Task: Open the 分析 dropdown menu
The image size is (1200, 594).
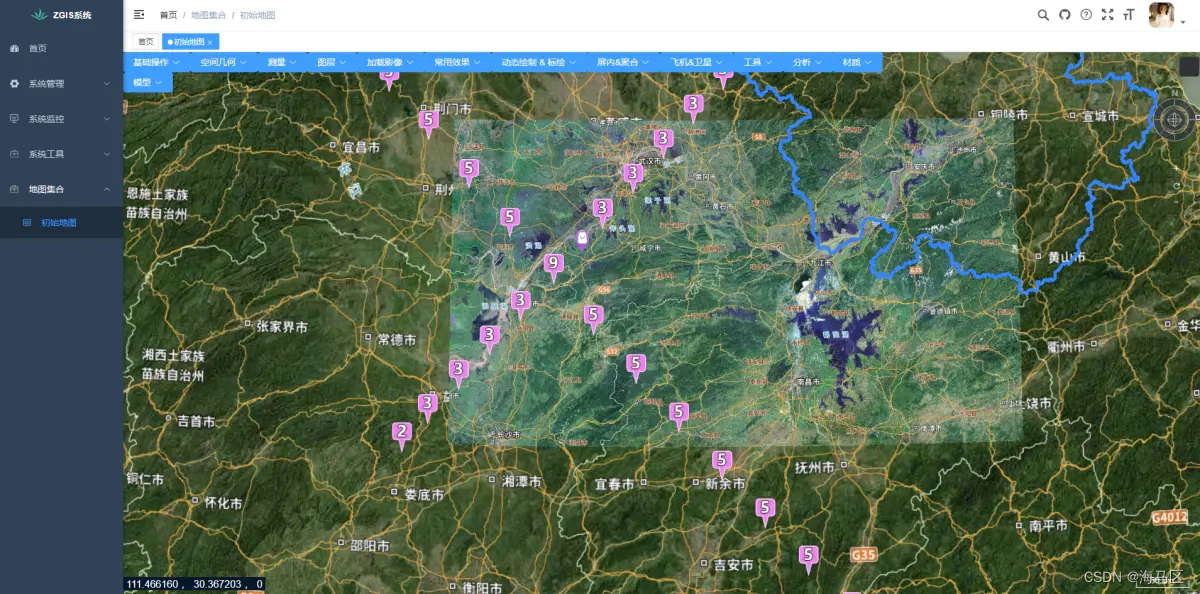Action: point(808,62)
